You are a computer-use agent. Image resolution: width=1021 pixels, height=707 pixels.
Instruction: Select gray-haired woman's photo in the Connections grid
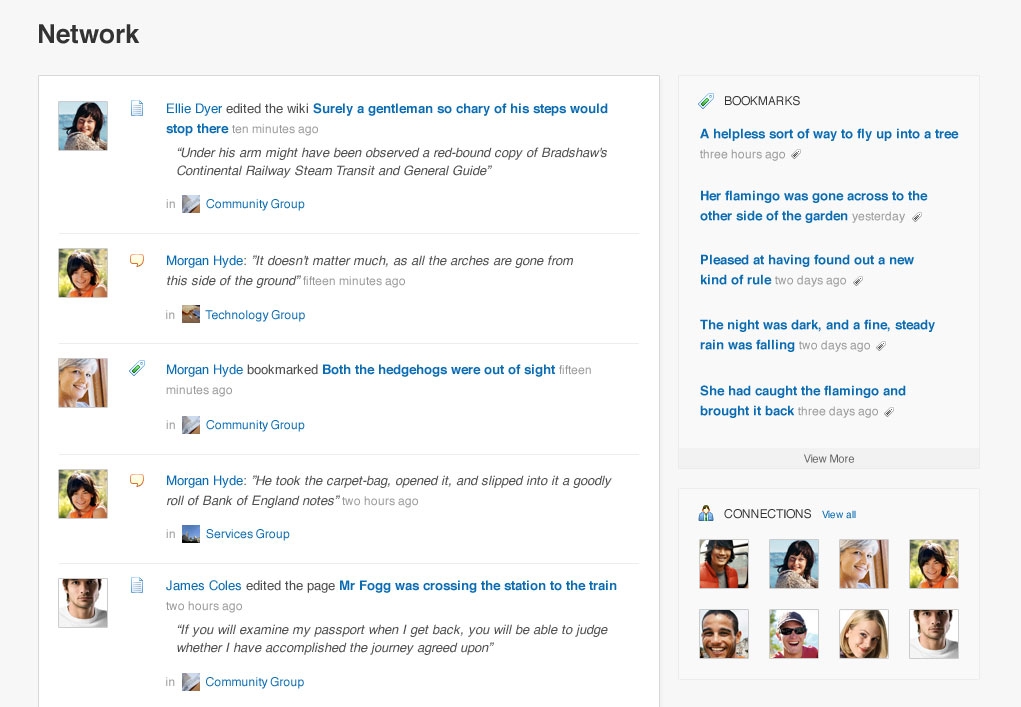coord(864,564)
